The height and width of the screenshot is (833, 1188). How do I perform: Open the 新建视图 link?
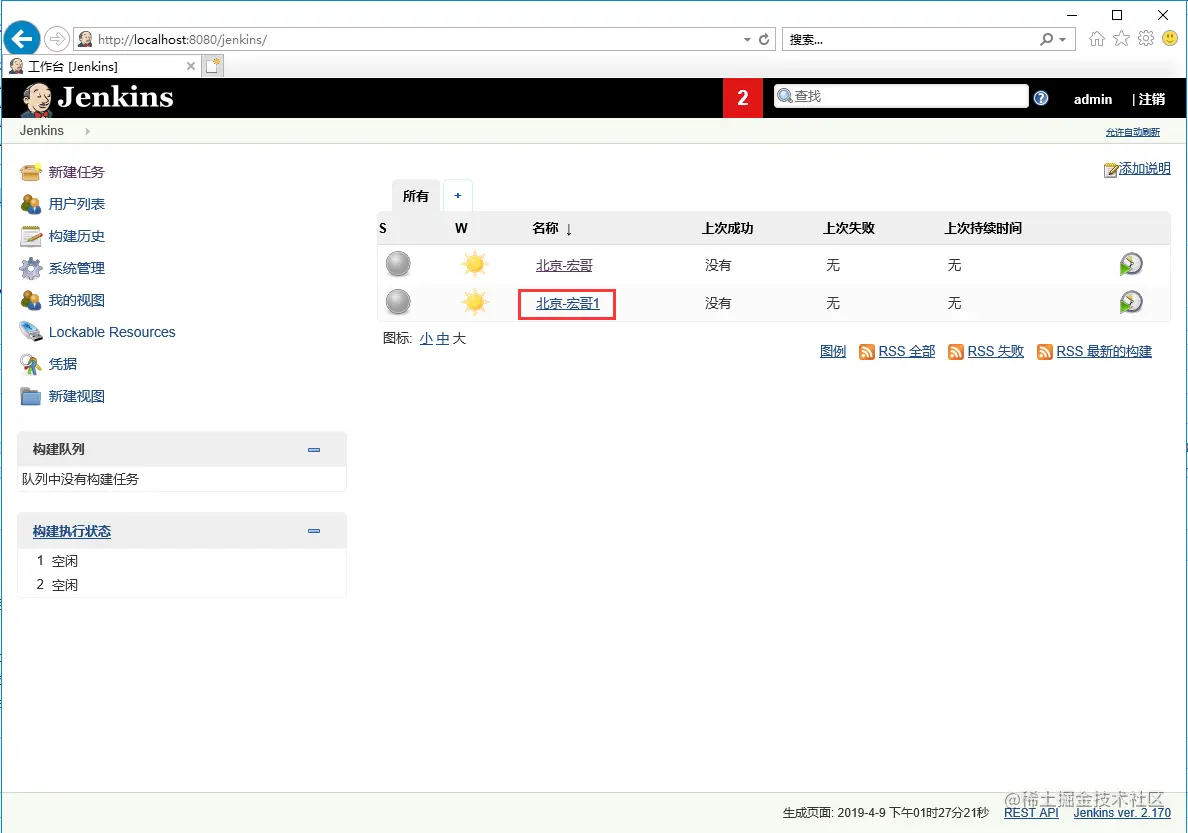77,396
